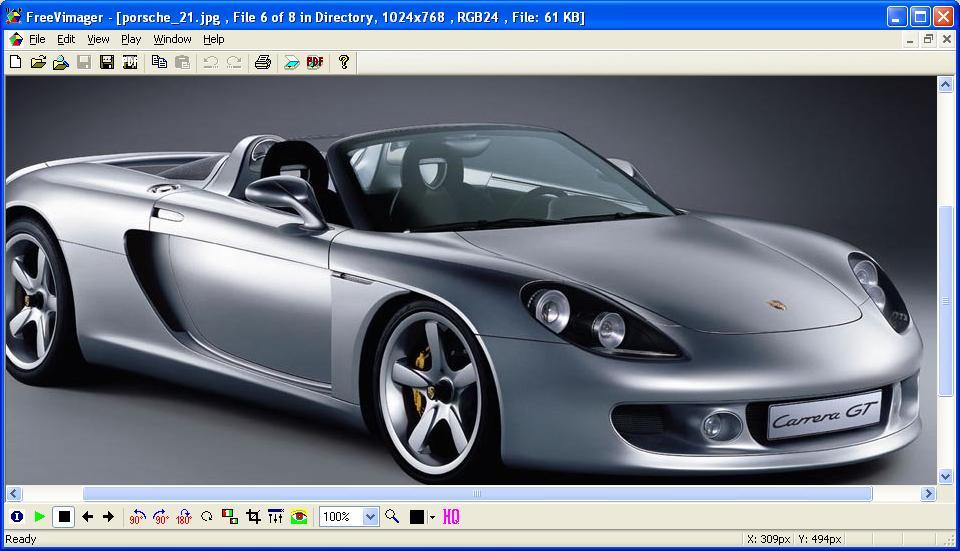Click the scanner acquire icon

[291, 62]
